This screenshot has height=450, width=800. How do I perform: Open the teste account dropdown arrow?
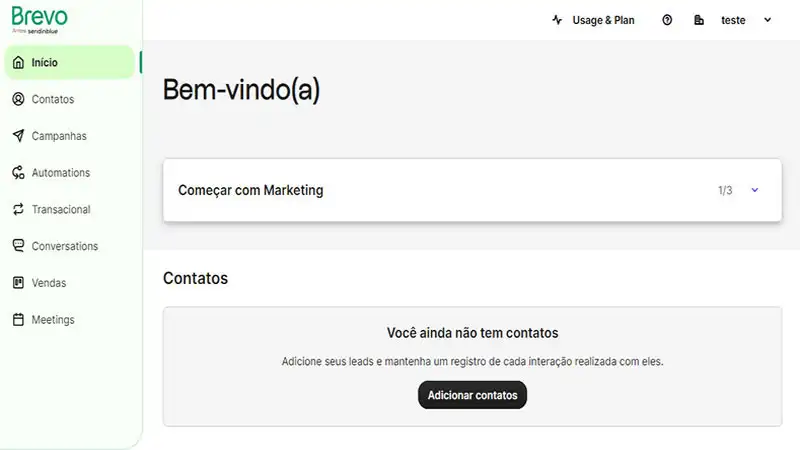(x=768, y=20)
